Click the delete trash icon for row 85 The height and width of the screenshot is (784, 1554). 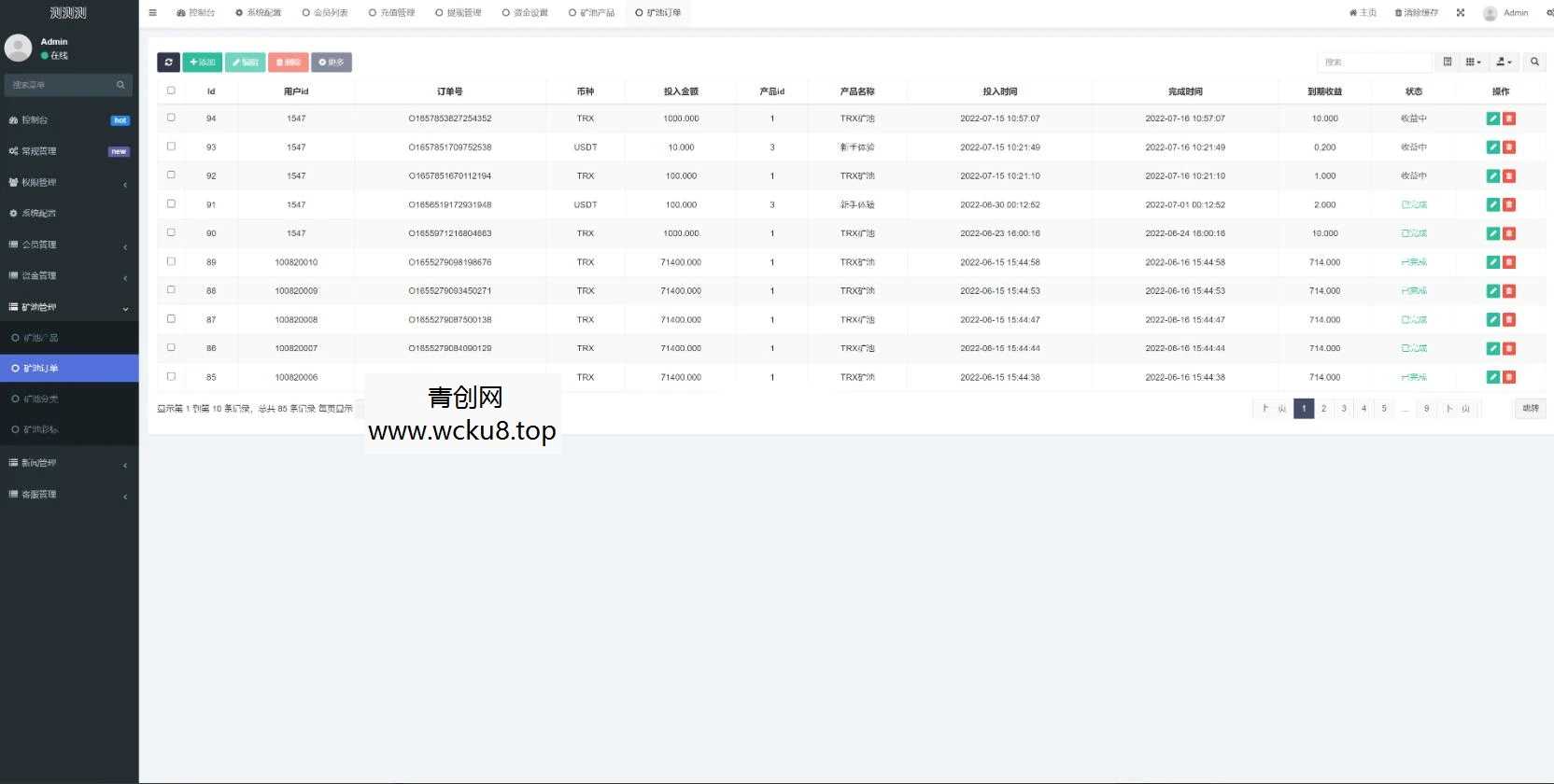tap(1509, 377)
